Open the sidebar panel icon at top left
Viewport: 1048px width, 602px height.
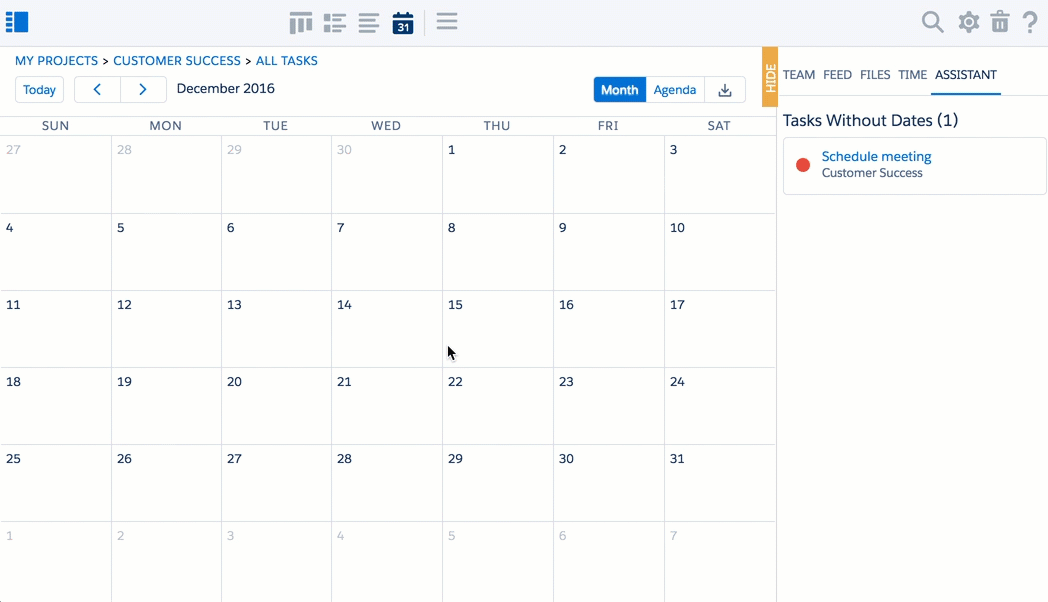click(x=17, y=22)
